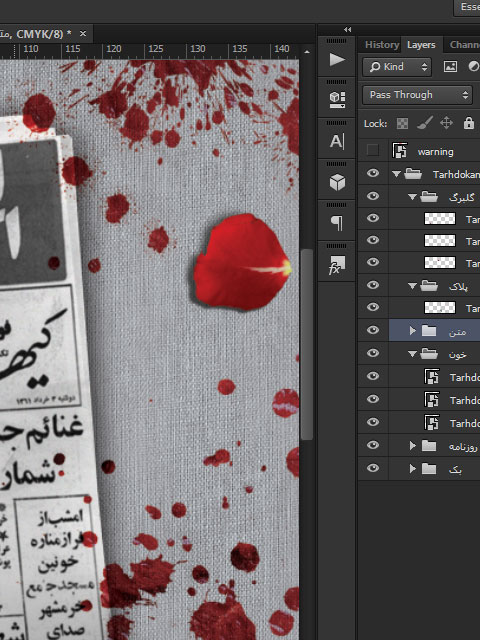Open the Styles panel fx icon
Viewport: 480px width, 640px height.
[337, 265]
